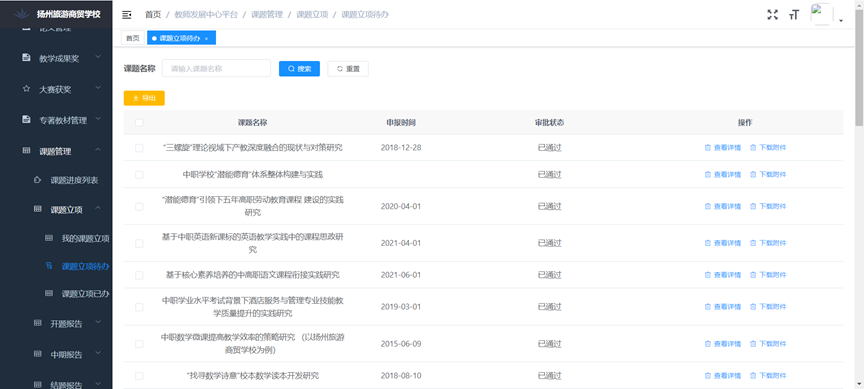Close the 课题立项待办 tab
The image size is (864, 389).
tap(206, 39)
